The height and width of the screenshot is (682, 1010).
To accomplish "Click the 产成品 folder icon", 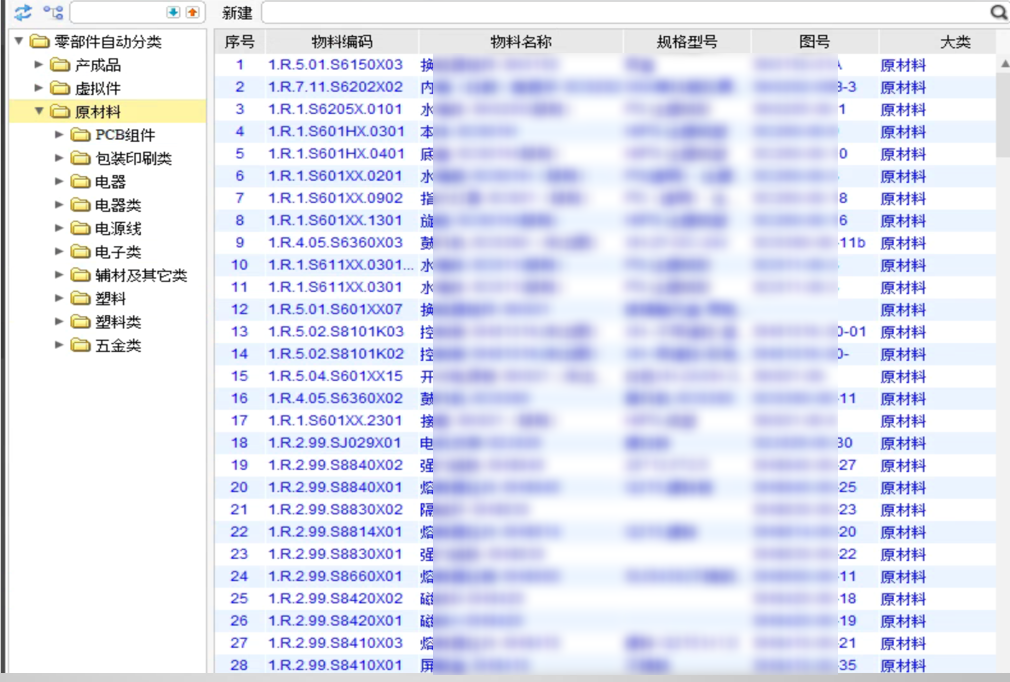I will (x=60, y=65).
